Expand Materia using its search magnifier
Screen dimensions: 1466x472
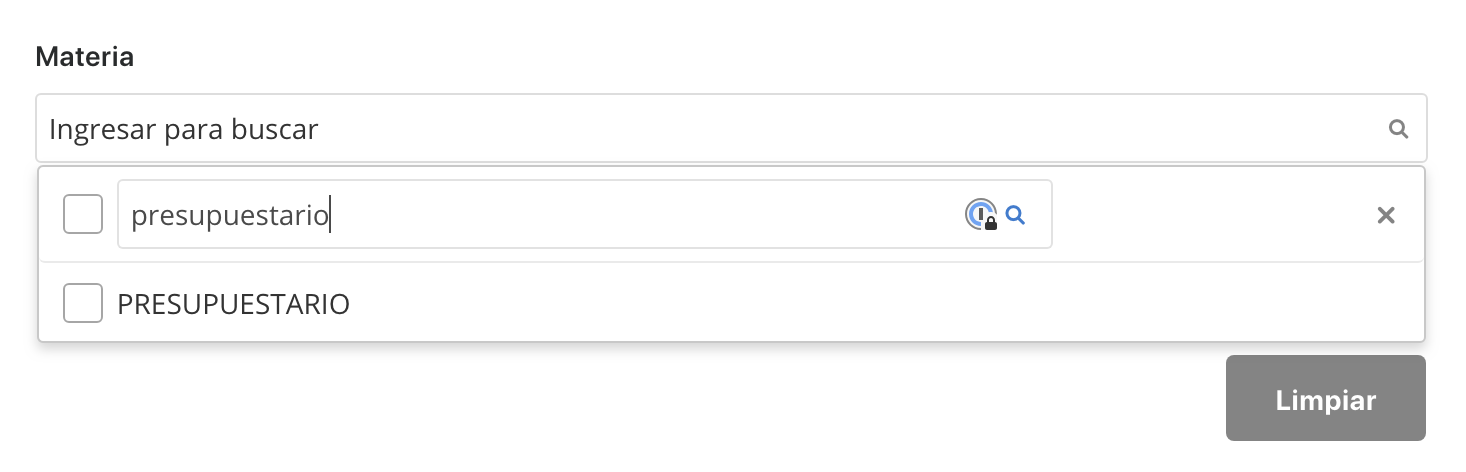tap(1399, 128)
